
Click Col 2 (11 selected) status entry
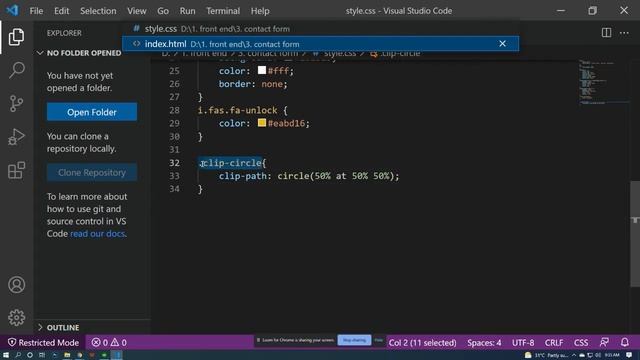tap(422, 342)
